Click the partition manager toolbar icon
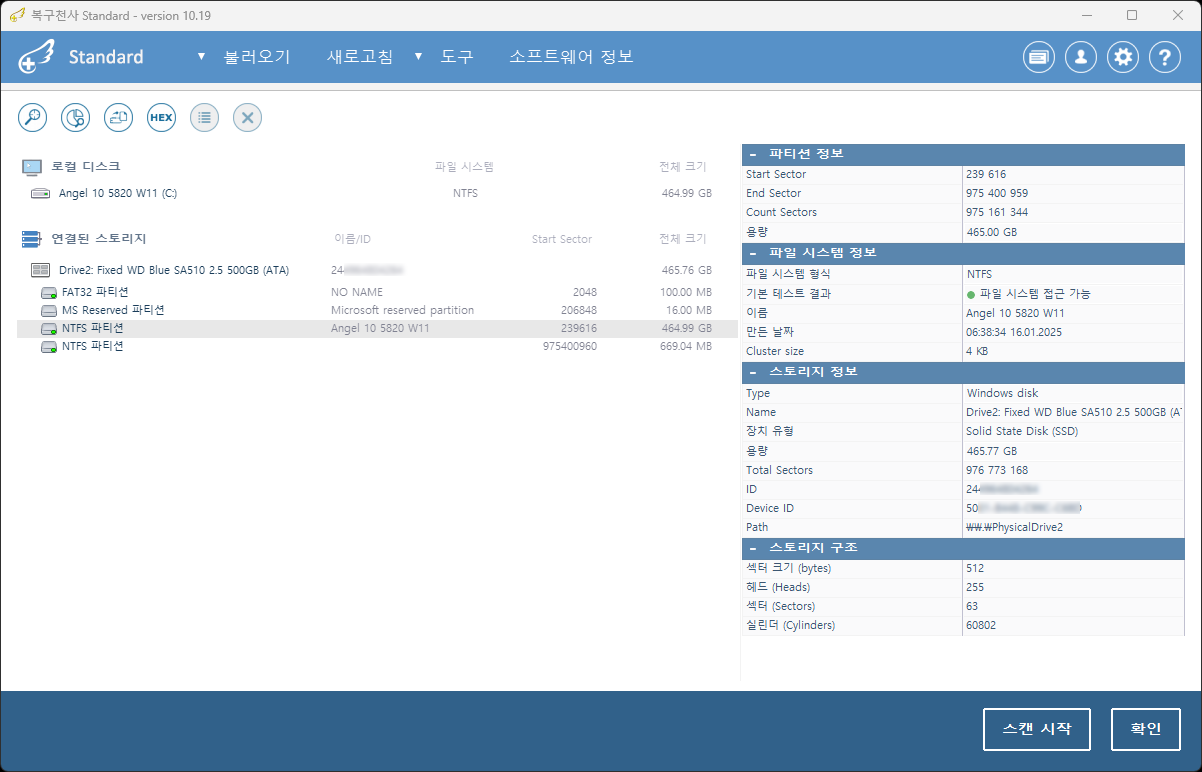Image resolution: width=1202 pixels, height=772 pixels. 119,117
